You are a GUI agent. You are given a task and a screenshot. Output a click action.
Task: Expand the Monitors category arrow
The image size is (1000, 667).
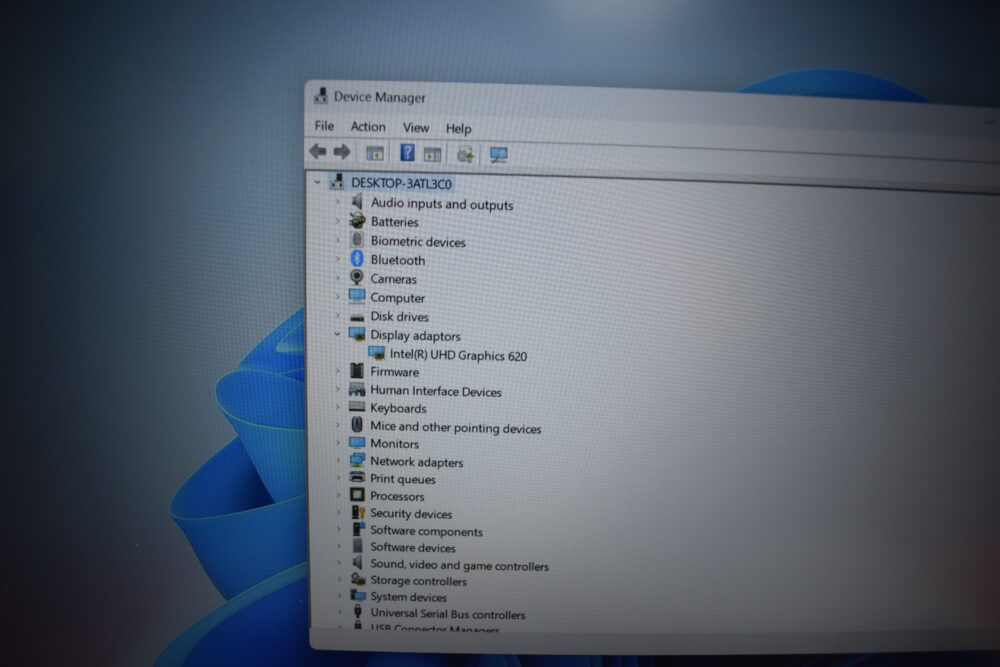[x=337, y=443]
